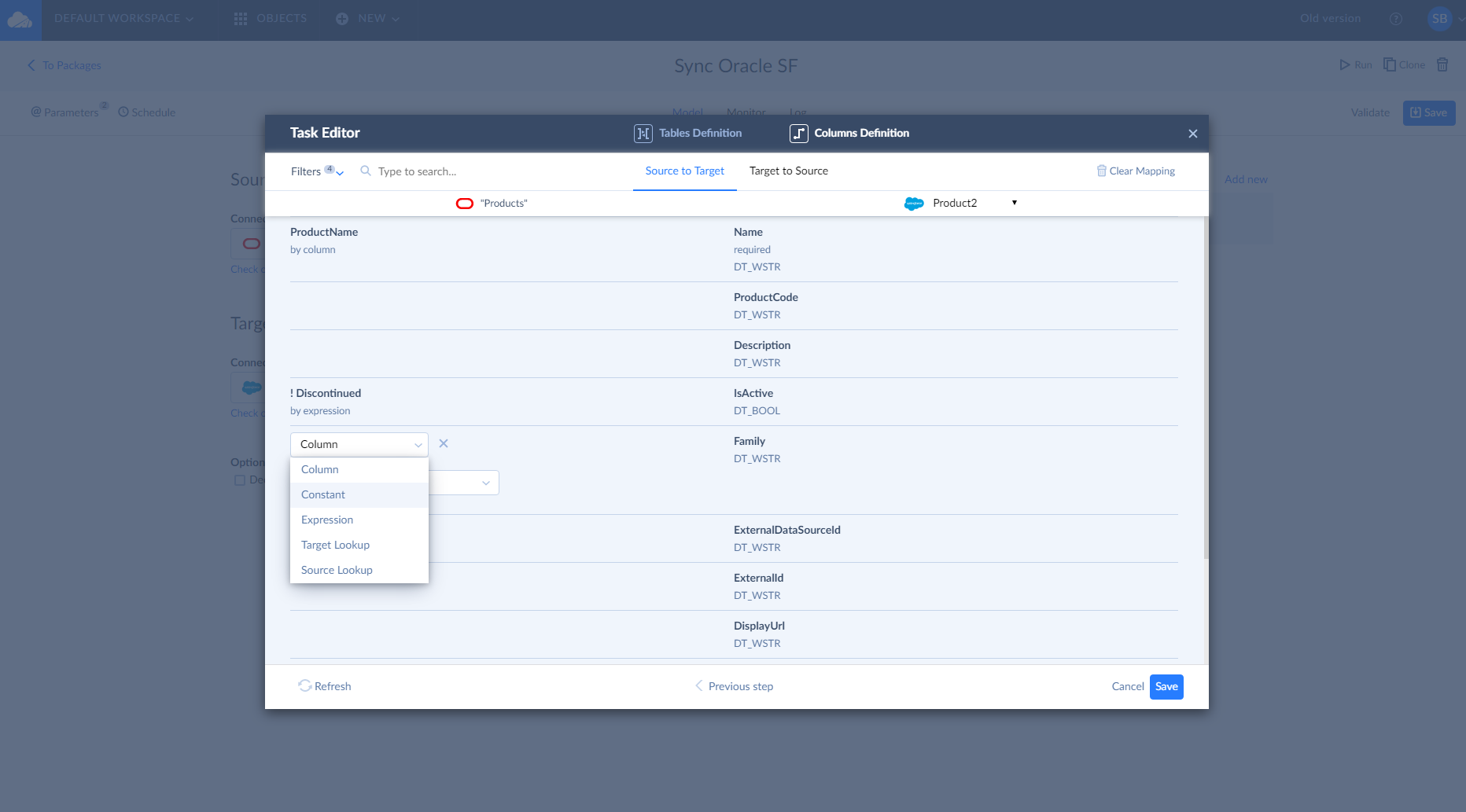Click the Skyvia cloud logo icon

click(x=20, y=20)
